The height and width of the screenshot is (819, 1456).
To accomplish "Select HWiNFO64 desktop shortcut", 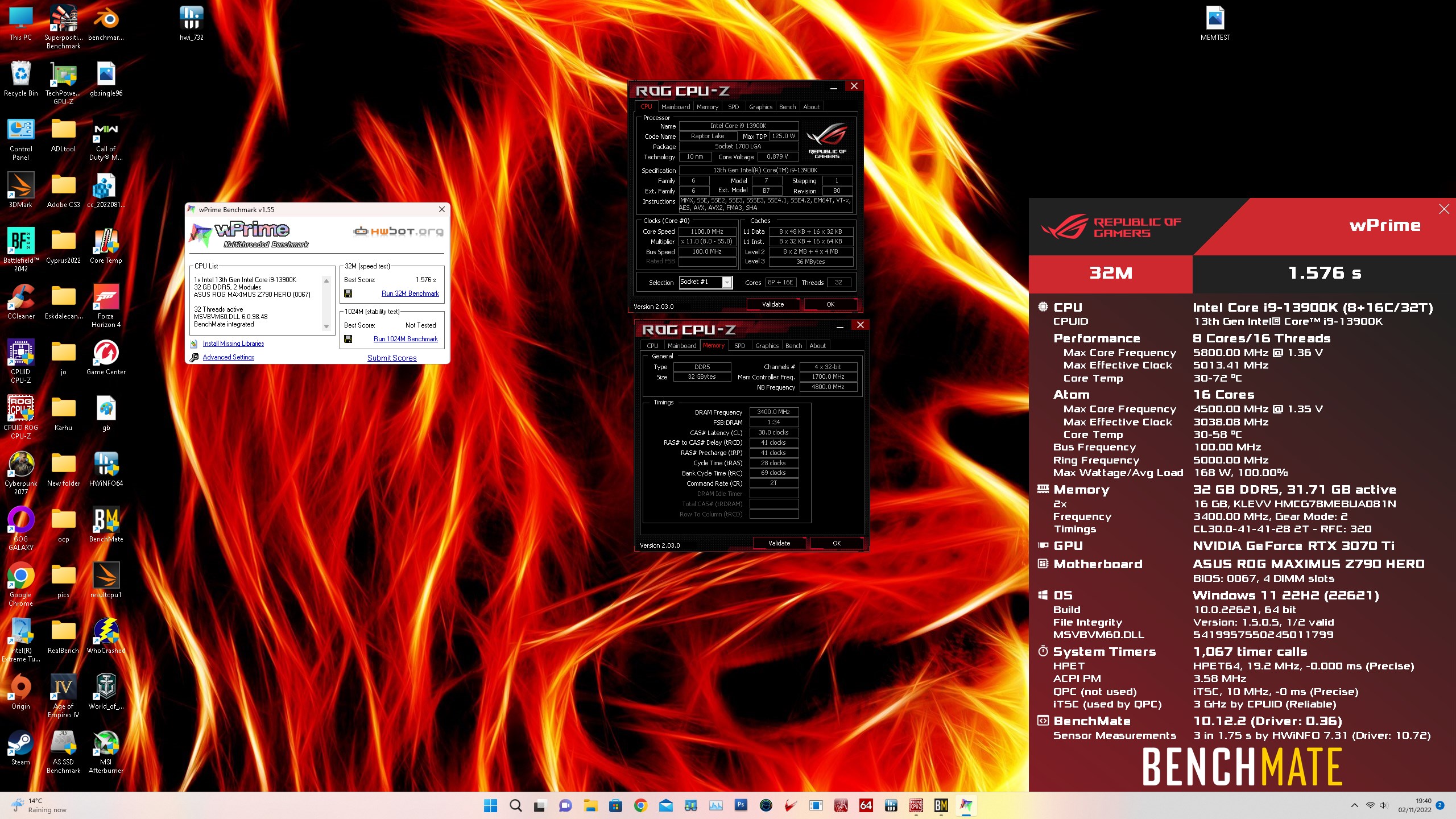I will [x=106, y=469].
